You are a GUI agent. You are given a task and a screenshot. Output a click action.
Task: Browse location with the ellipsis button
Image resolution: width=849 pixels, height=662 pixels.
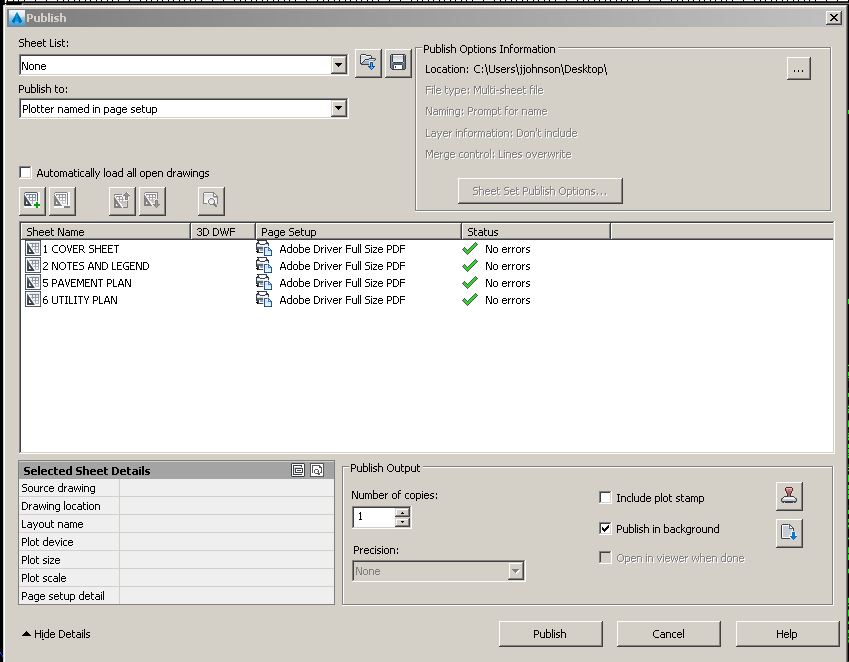797,68
